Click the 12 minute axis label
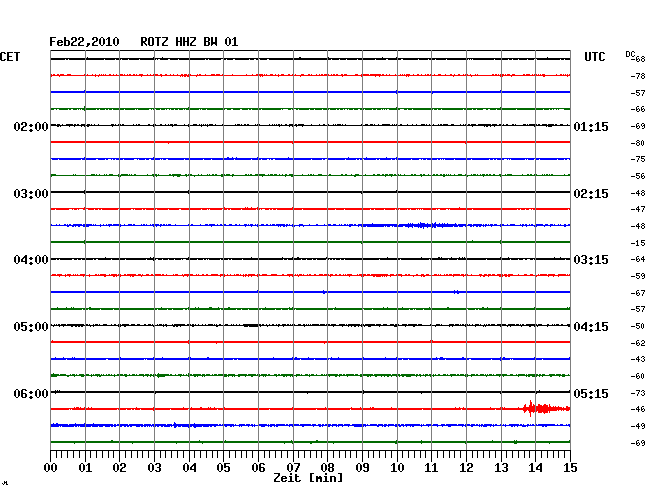The width and height of the screenshot is (650, 494). [x=466, y=468]
